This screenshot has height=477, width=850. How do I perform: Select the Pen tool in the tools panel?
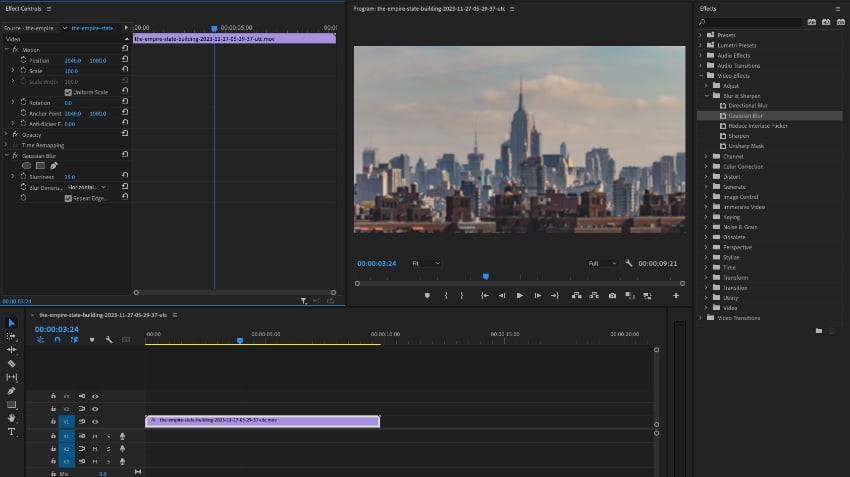[x=11, y=391]
